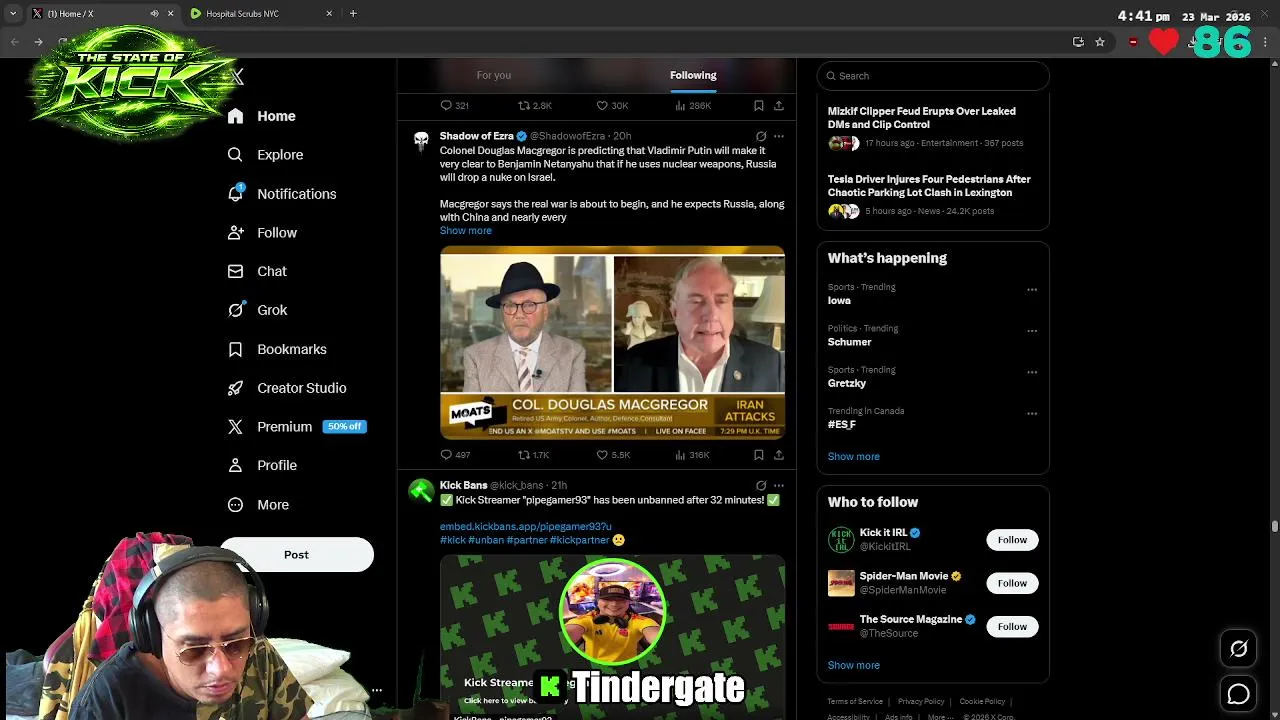Open the Follow sidebar item
Screen dimensions: 1280x720
[263, 232]
